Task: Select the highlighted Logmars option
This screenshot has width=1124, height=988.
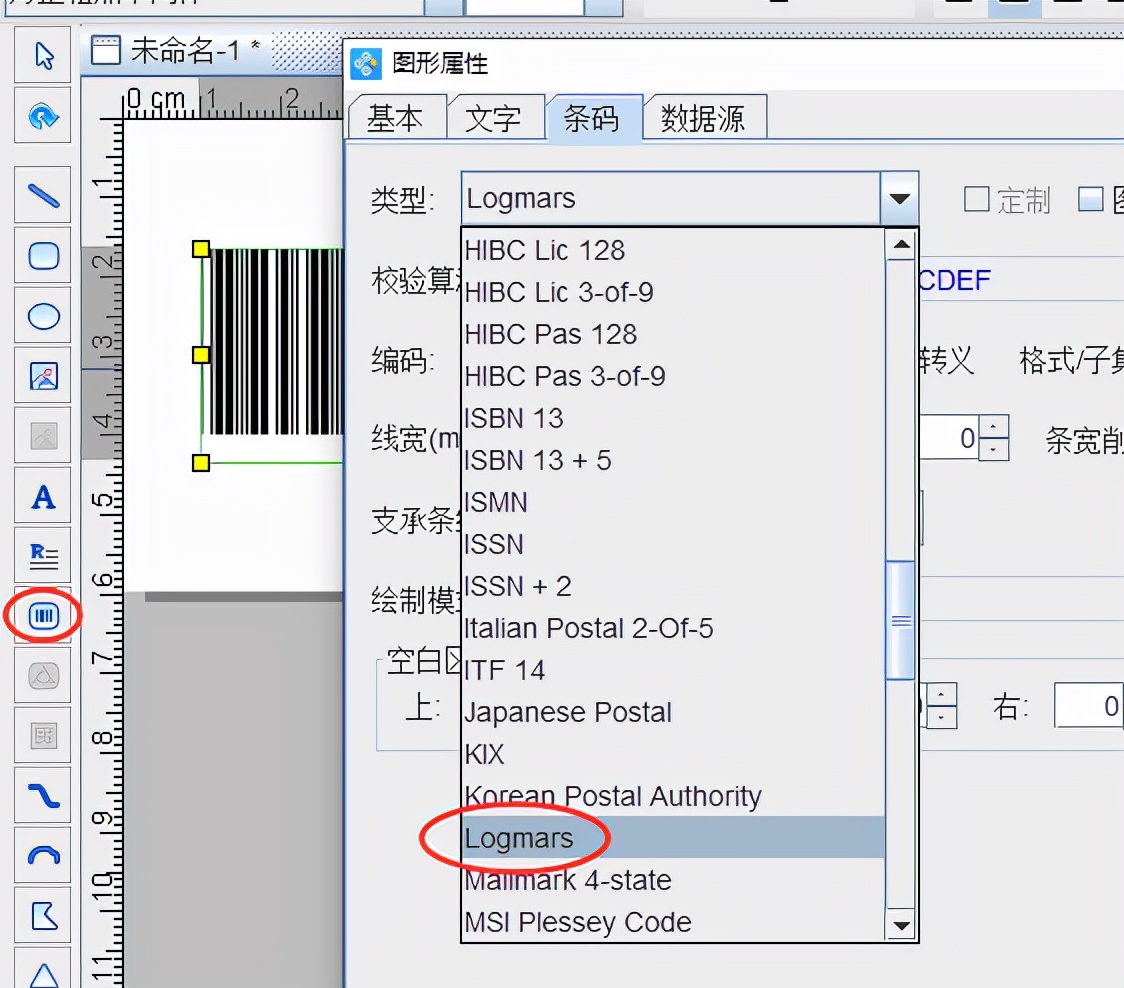Action: tap(672, 837)
